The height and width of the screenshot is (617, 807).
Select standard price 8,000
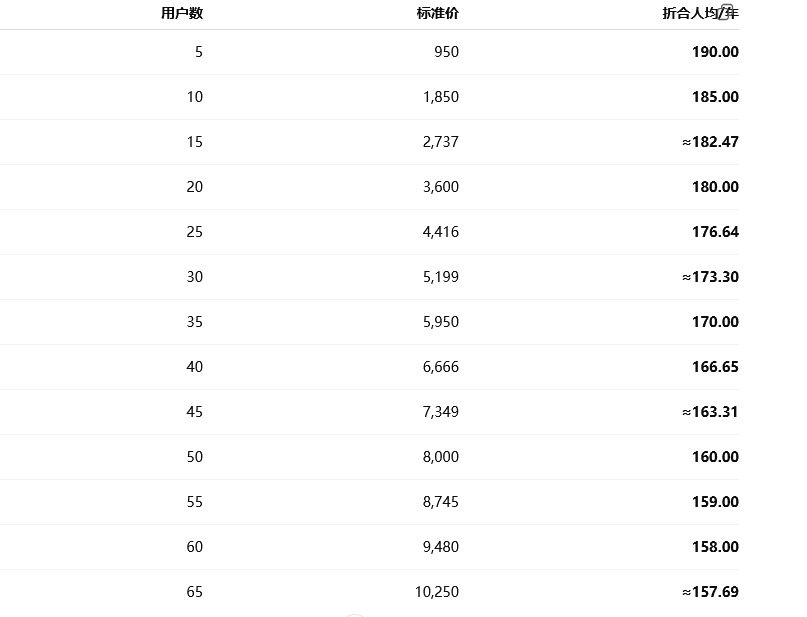(x=441, y=457)
